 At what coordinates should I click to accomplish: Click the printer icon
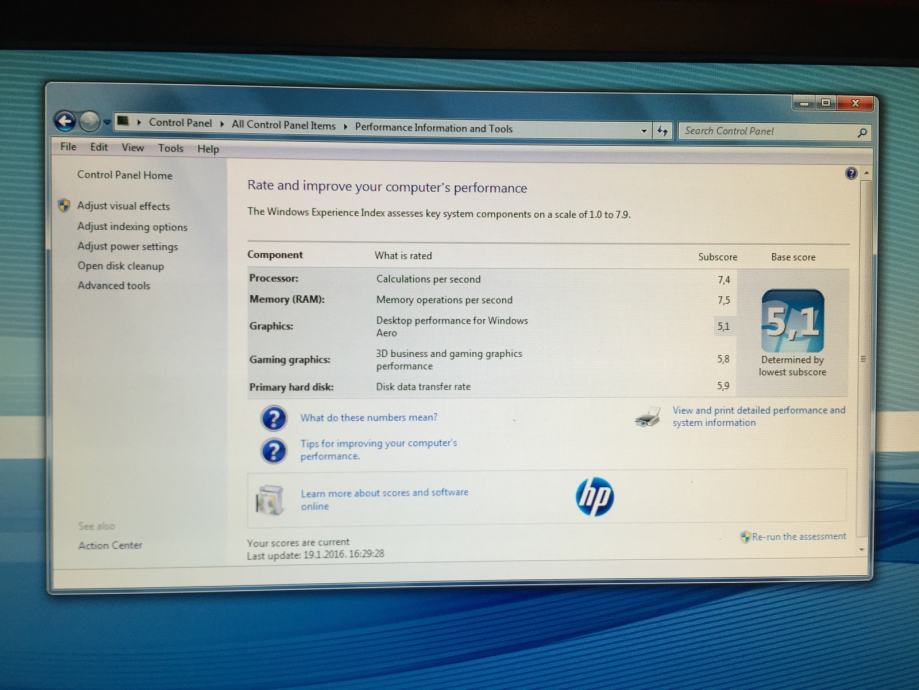[648, 417]
